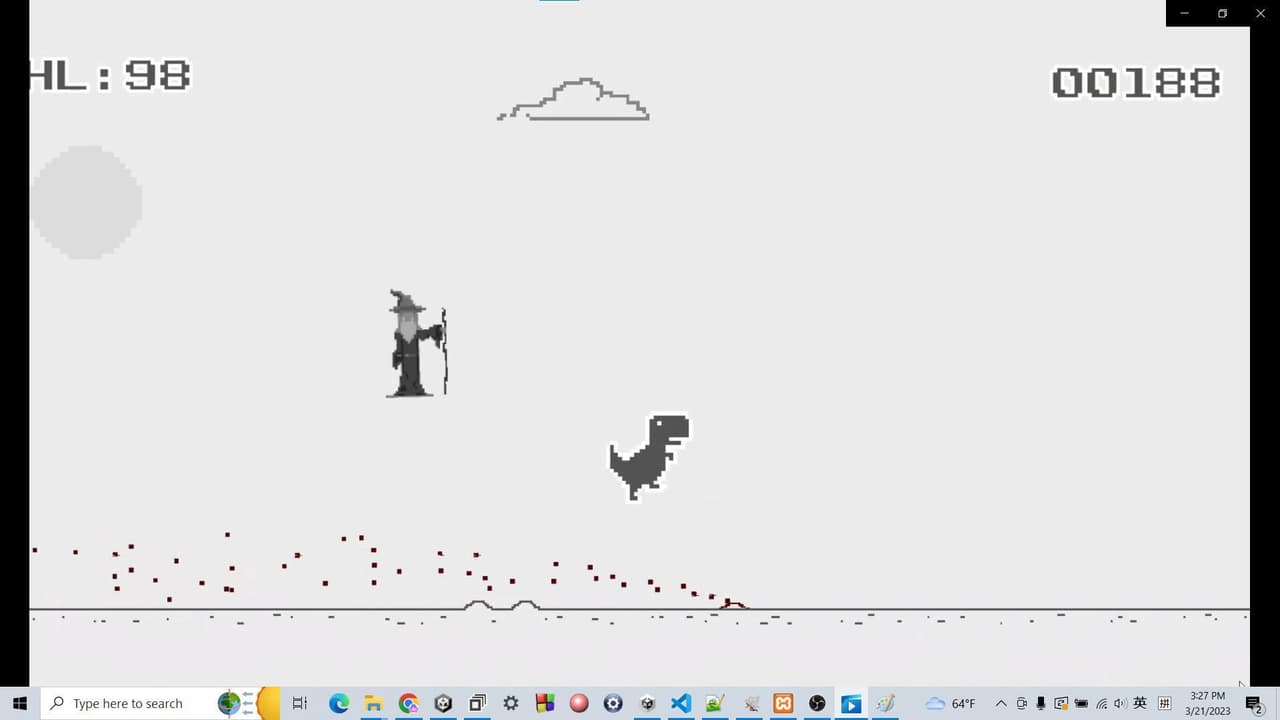Minimize the game window
This screenshot has width=1280, height=720.
click(1185, 13)
